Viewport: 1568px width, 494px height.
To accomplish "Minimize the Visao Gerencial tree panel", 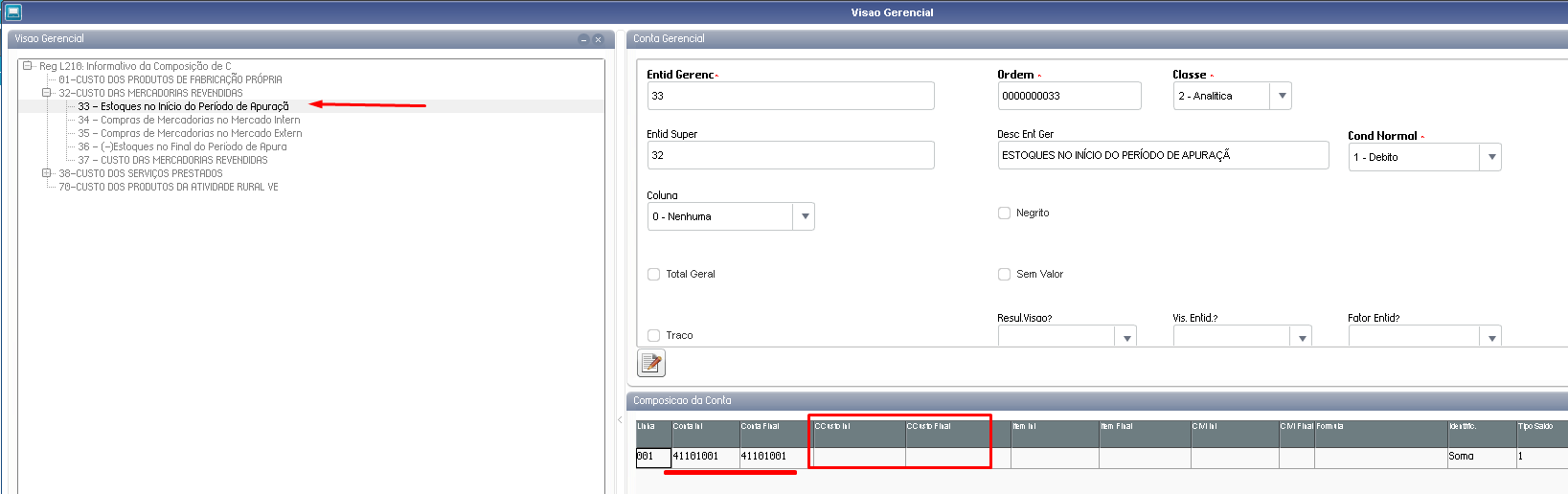I will coord(583,39).
